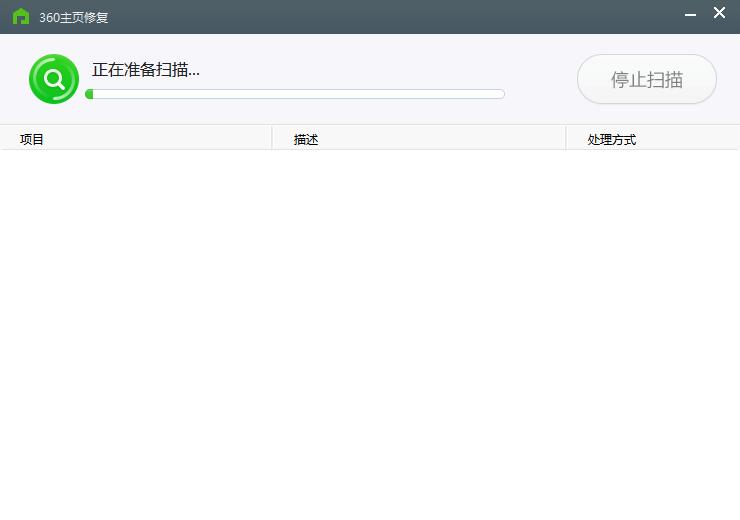
Task: Click the 正在准备扫描... status text
Action: tap(146, 70)
